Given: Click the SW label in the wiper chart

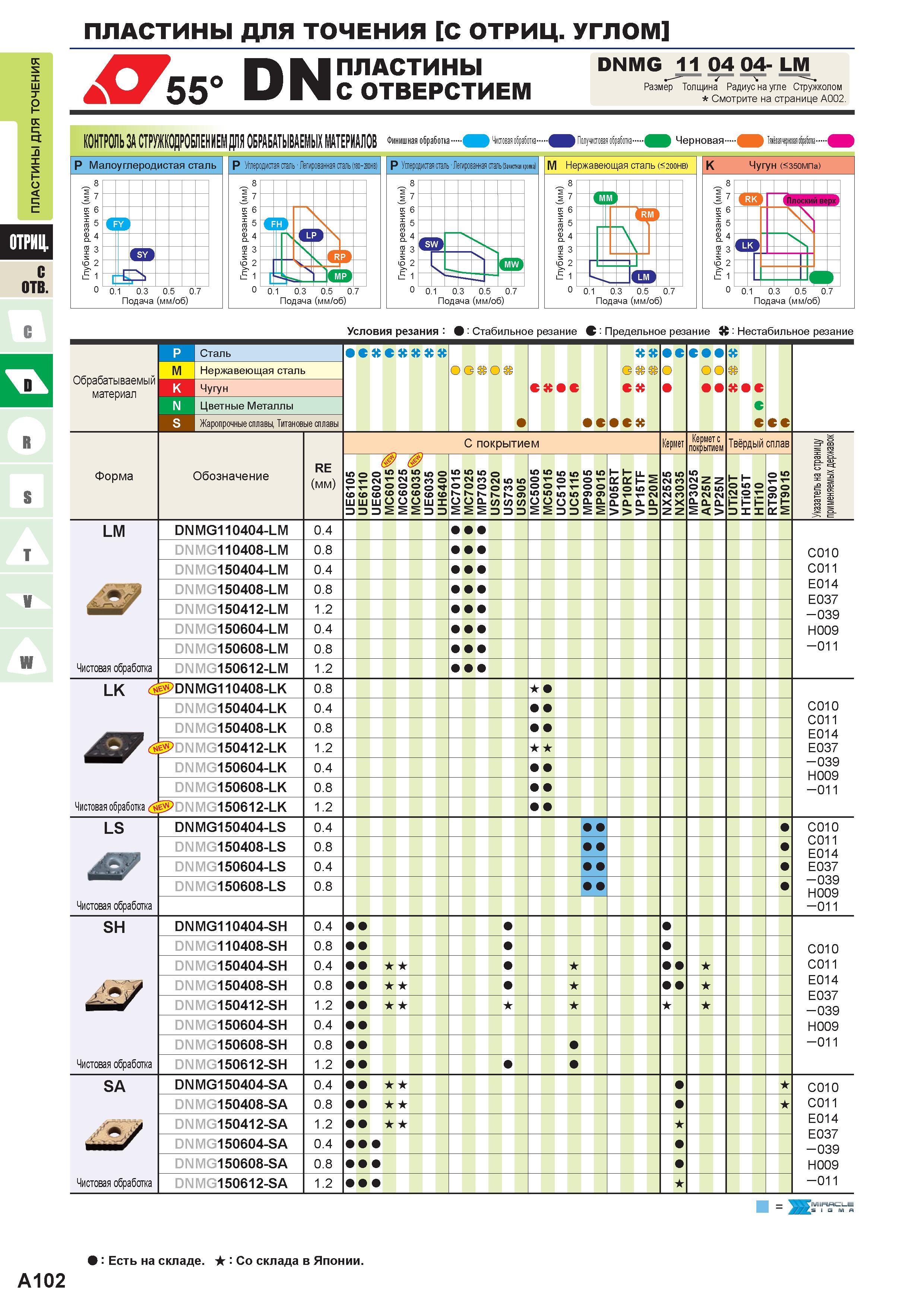Looking at the screenshot, I should (x=431, y=244).
